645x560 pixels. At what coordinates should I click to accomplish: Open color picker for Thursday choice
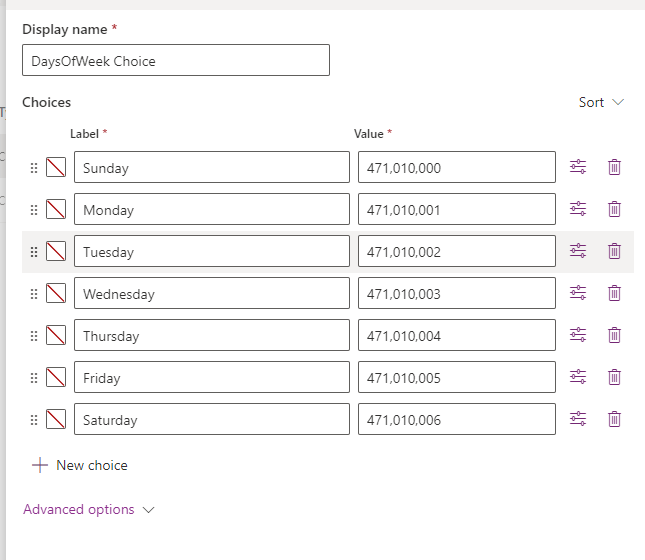(x=56, y=335)
